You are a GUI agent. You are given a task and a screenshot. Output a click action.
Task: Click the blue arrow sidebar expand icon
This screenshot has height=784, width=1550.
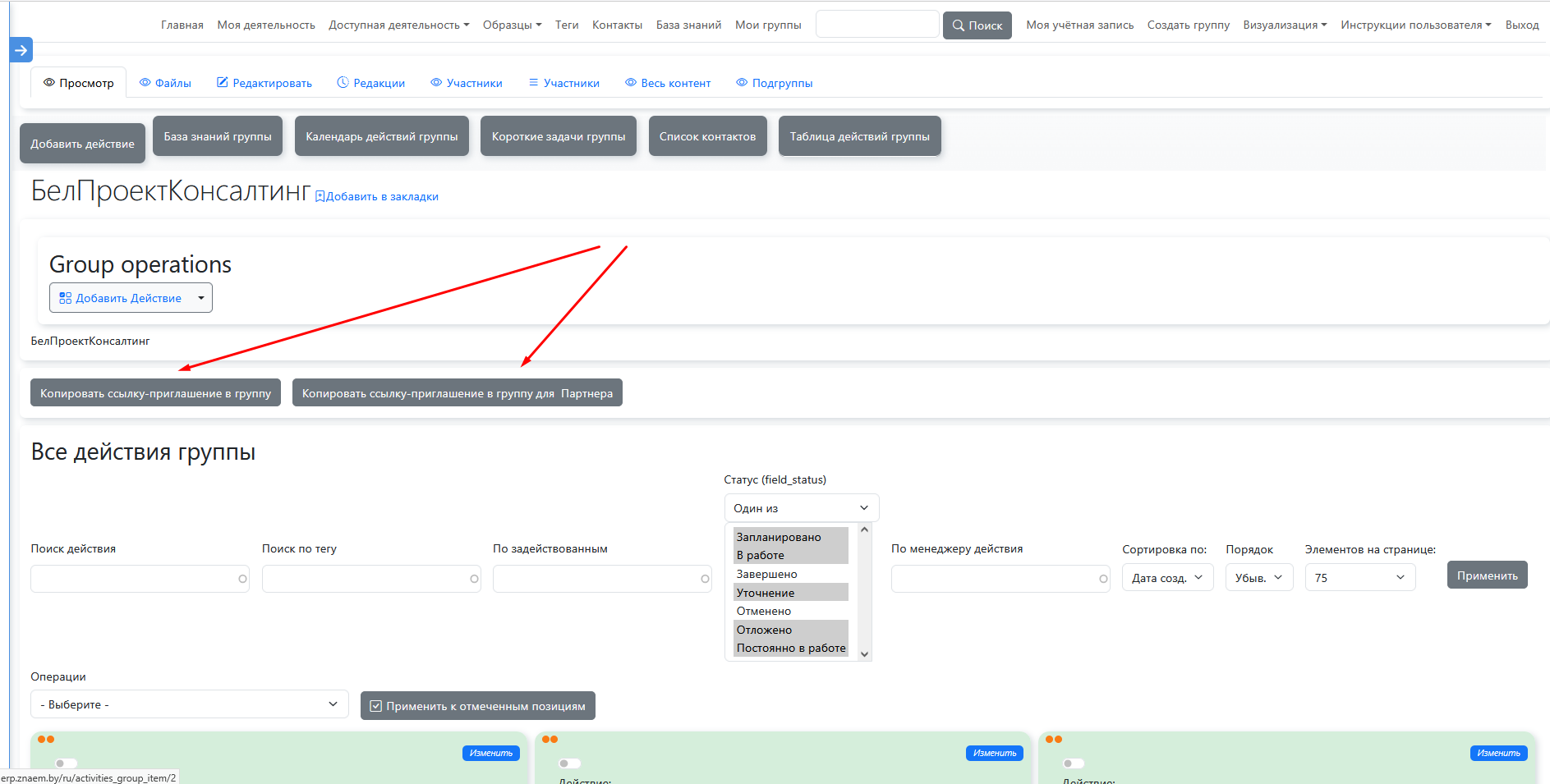pyautogui.click(x=21, y=50)
